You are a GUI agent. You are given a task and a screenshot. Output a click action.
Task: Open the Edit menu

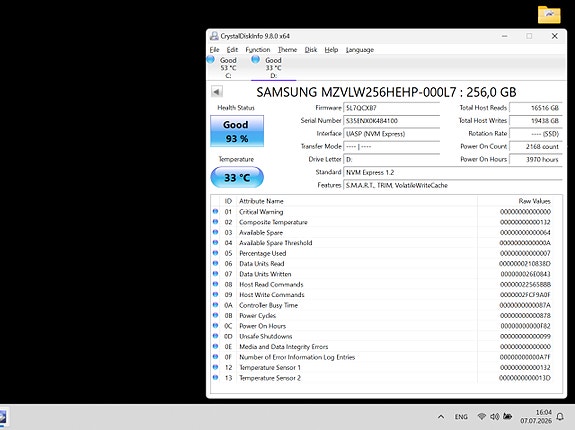click(x=232, y=50)
